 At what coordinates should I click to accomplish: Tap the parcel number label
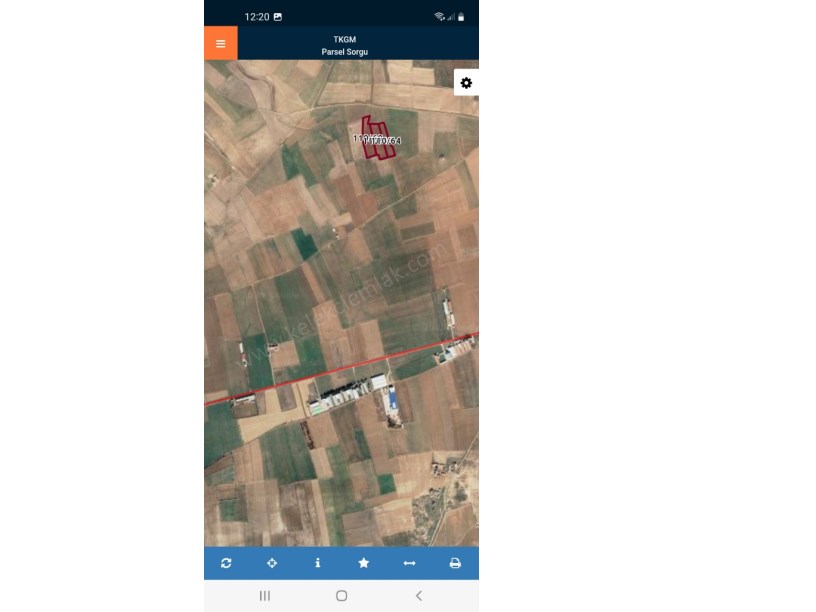[377, 139]
